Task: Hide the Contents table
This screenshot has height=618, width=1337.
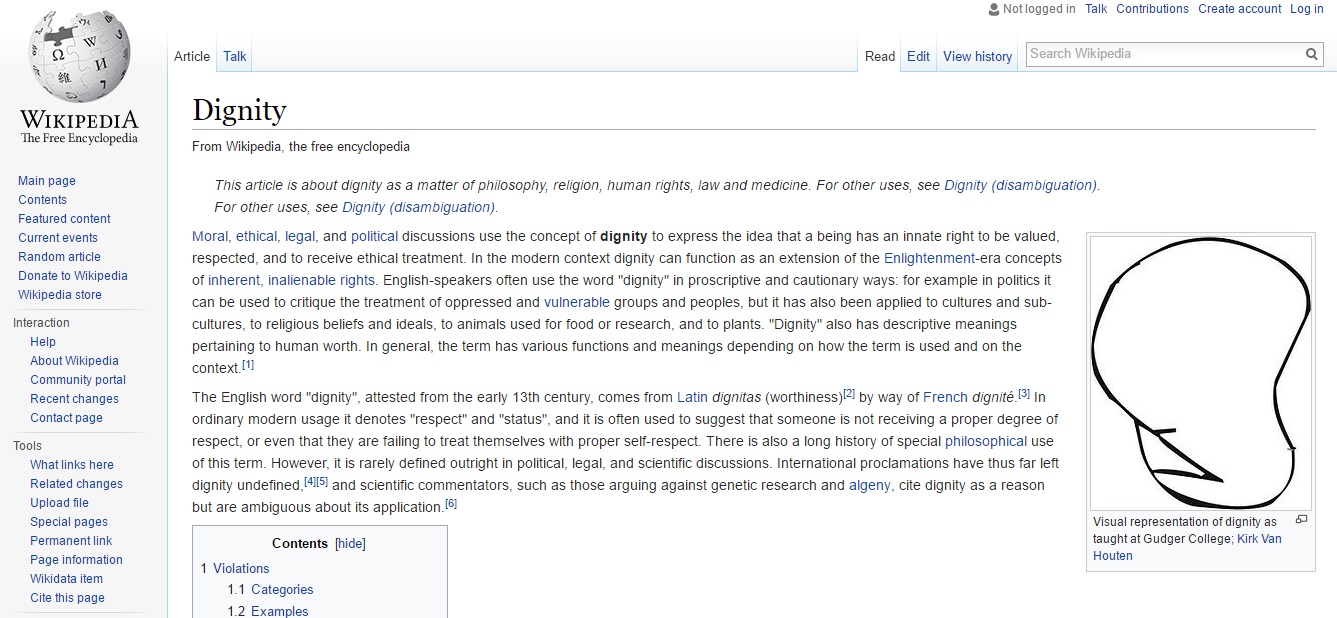Action: pyautogui.click(x=350, y=544)
